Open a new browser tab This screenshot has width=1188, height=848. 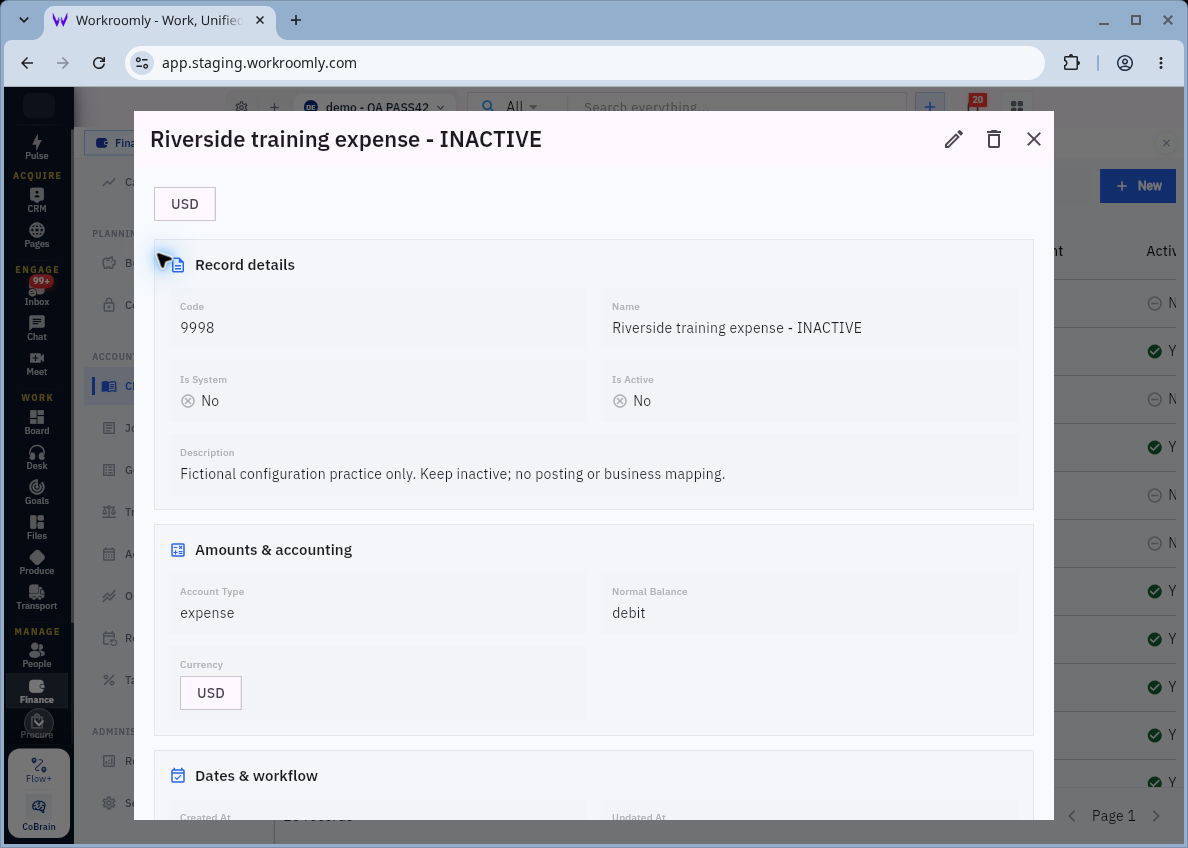(295, 20)
